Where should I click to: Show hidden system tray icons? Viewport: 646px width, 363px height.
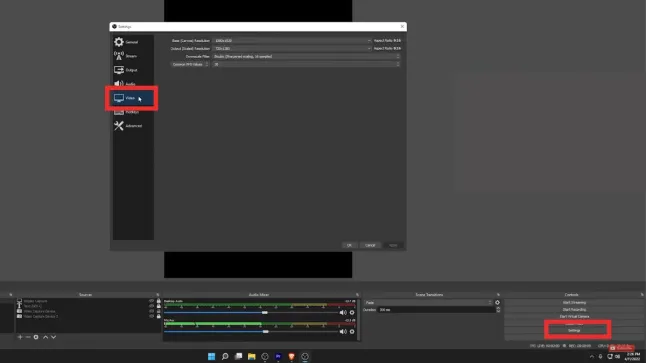click(592, 357)
